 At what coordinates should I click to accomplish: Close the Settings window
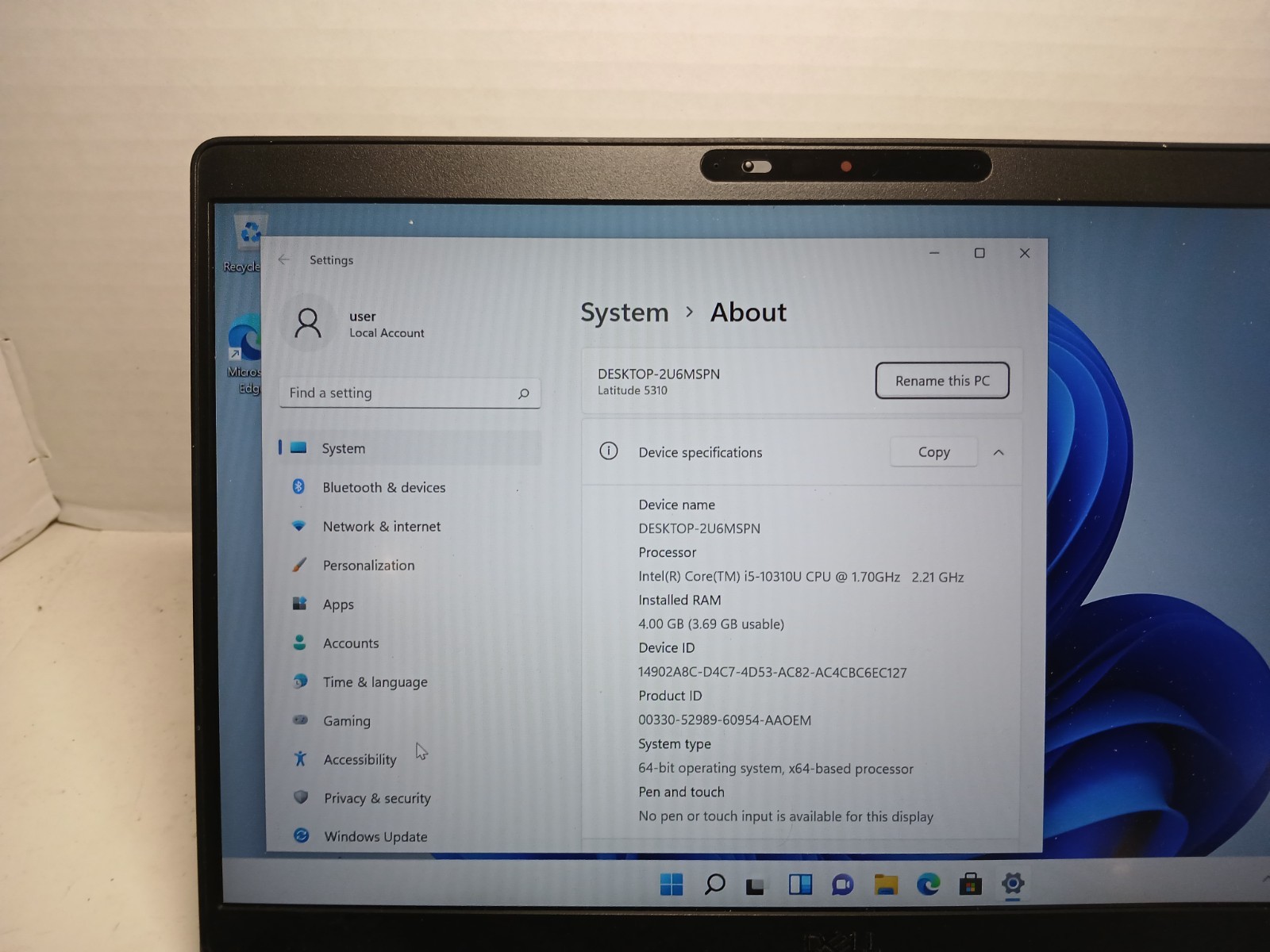1025,253
